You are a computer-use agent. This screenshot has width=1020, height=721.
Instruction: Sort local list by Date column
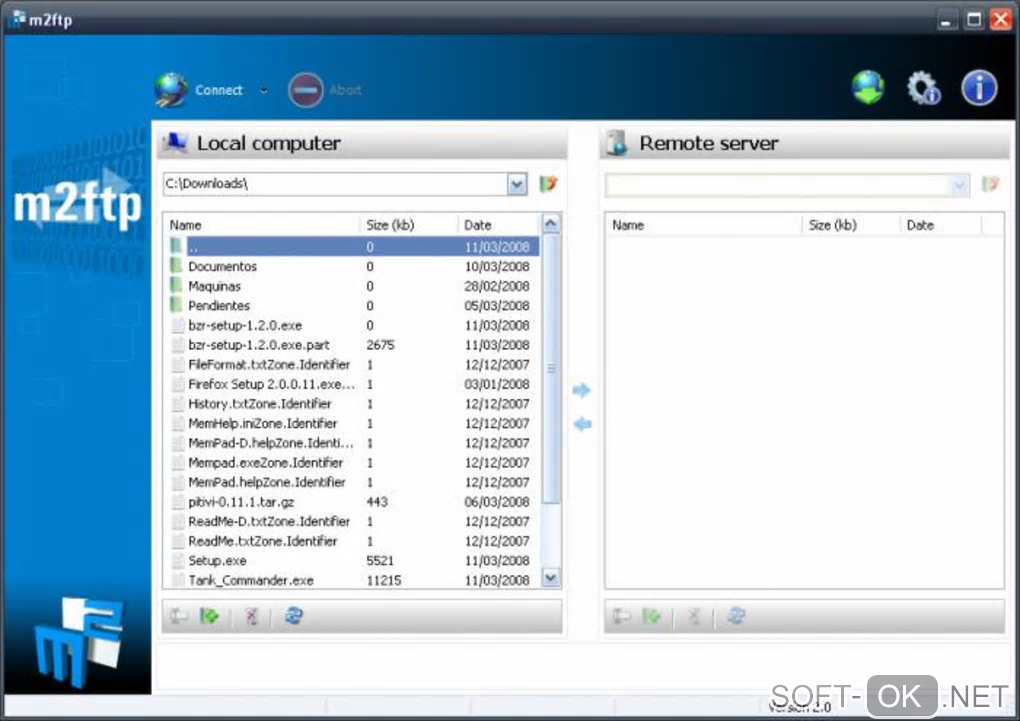point(499,225)
